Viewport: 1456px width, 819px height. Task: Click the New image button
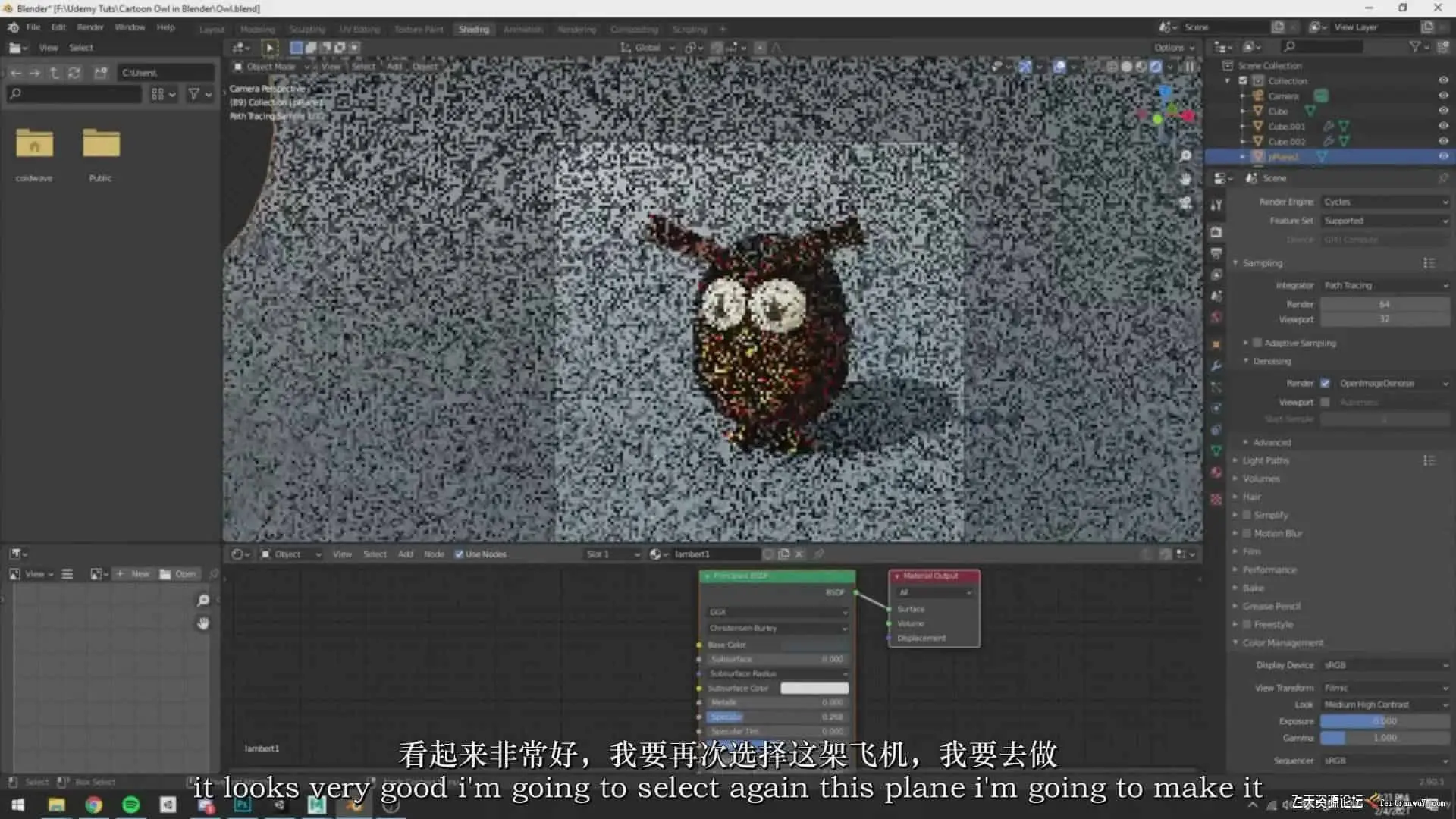click(133, 574)
